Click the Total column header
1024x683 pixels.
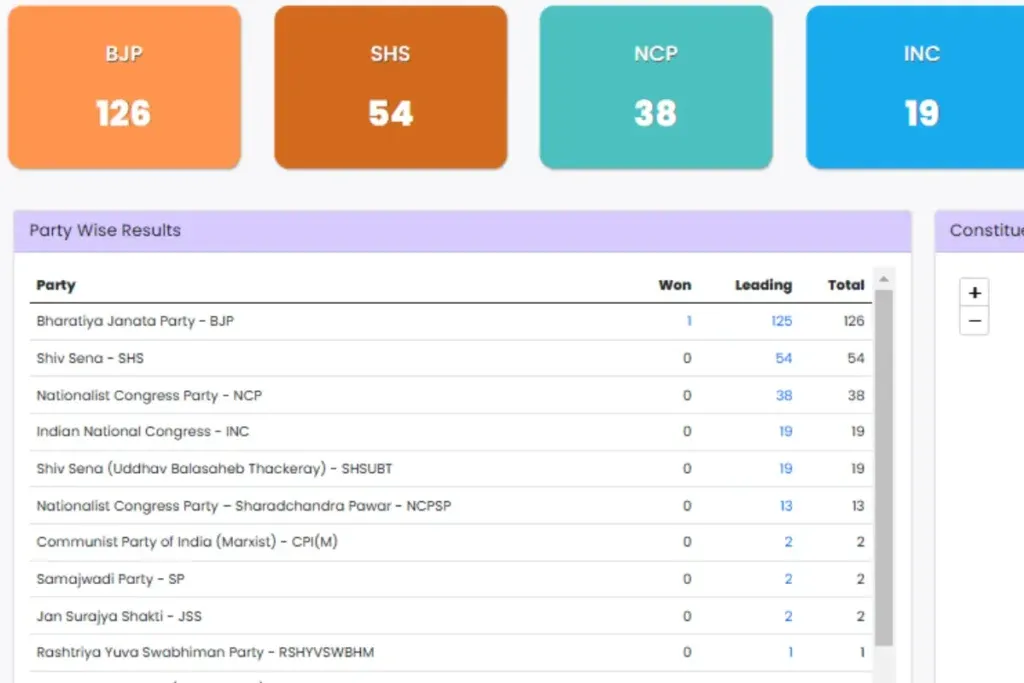pos(846,285)
